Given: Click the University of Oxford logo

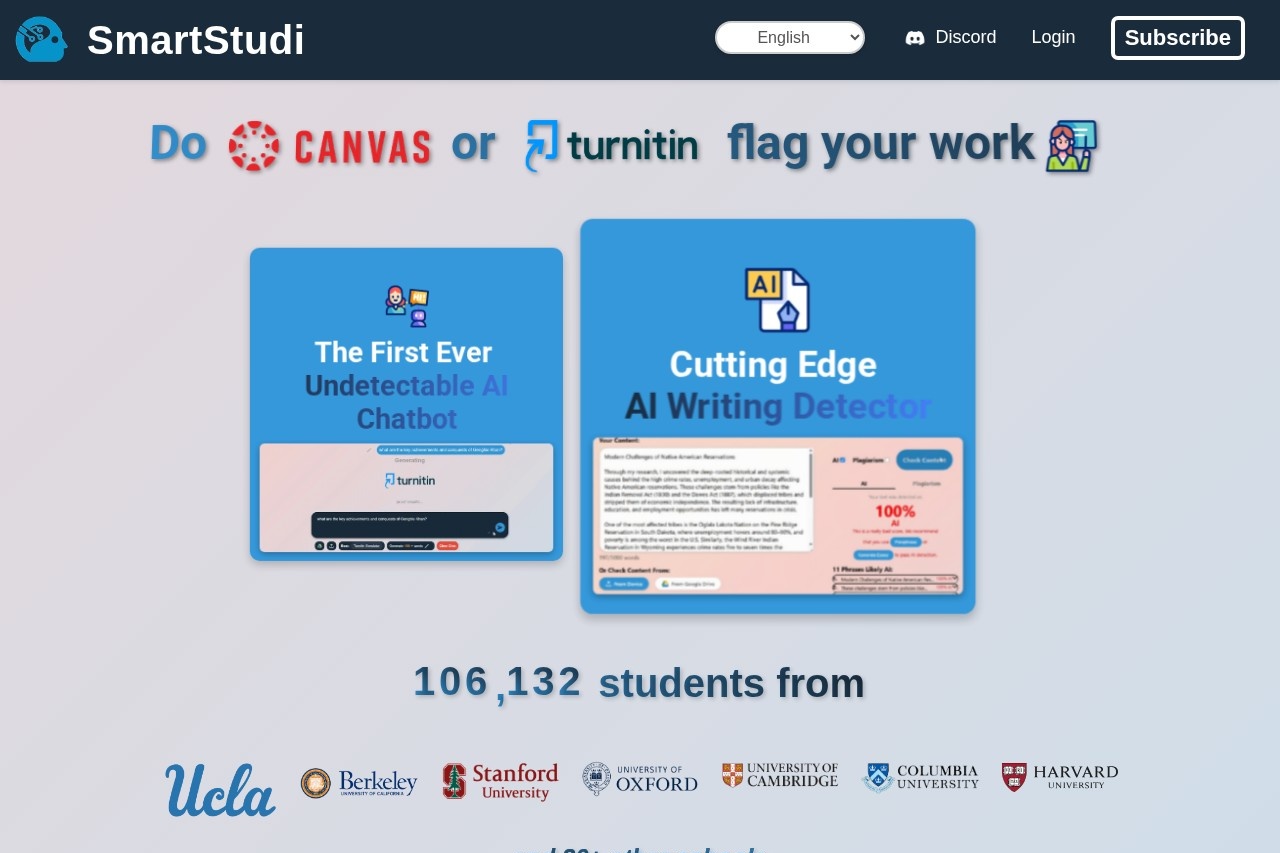Looking at the screenshot, I should [x=640, y=779].
